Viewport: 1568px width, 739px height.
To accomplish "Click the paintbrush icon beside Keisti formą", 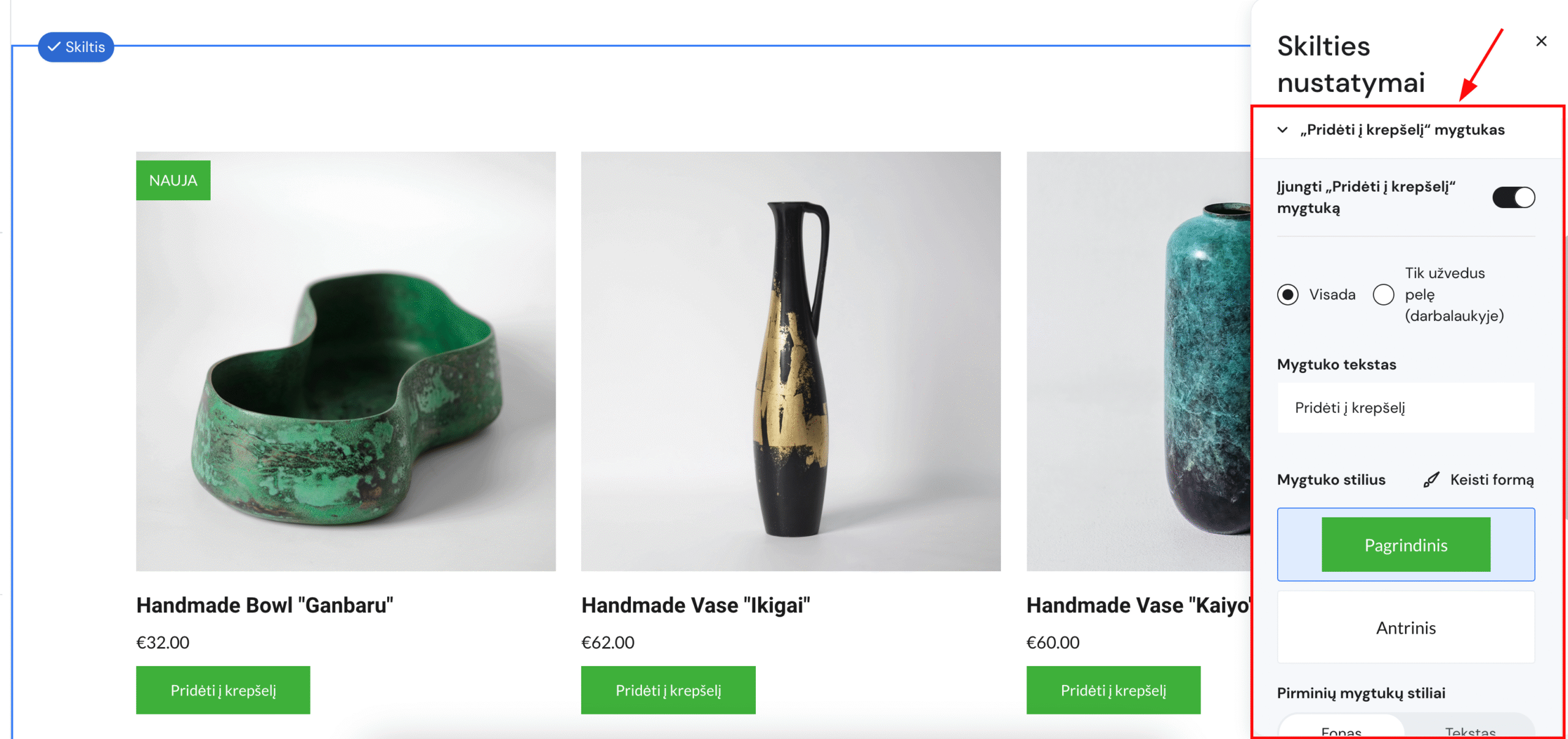I will pos(1431,480).
